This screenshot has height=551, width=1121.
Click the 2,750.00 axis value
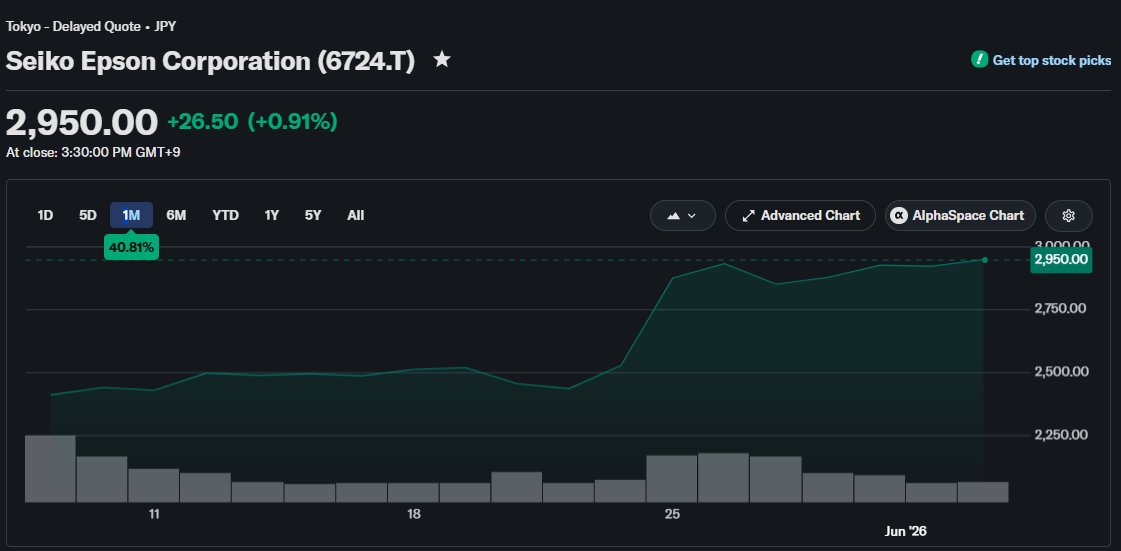pyautogui.click(x=1060, y=309)
